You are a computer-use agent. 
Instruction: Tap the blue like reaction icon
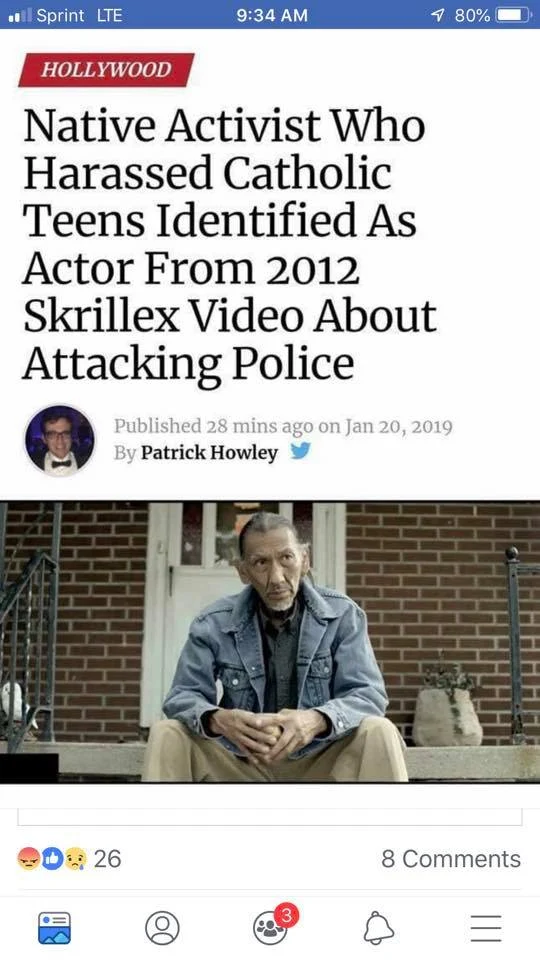tap(52, 858)
